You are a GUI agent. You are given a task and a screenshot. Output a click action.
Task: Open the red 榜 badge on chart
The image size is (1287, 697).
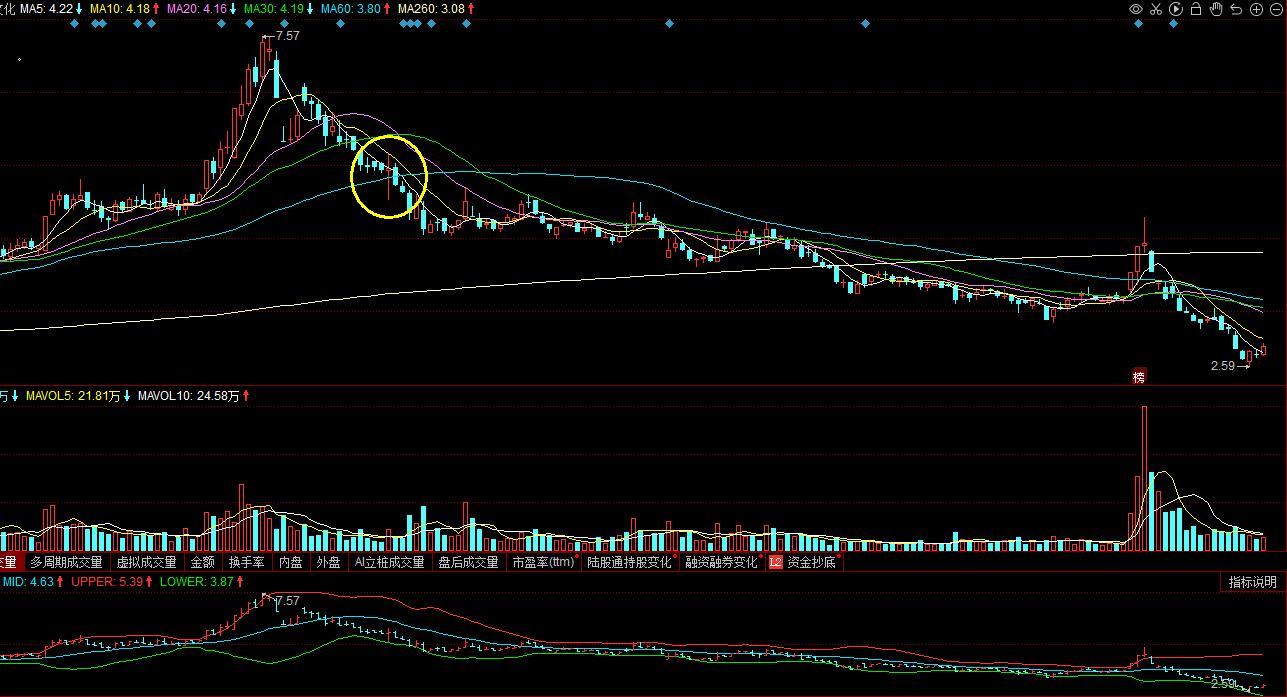pyautogui.click(x=1138, y=377)
